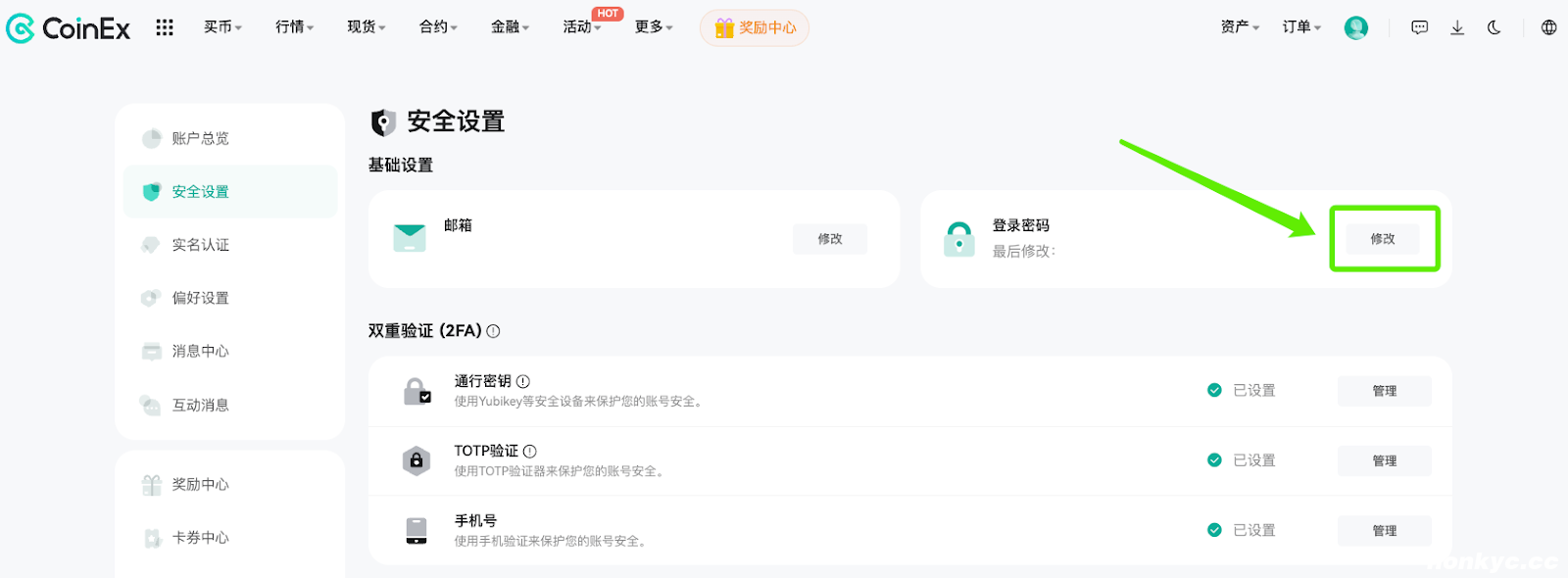Open the 资产 dropdown
The width and height of the screenshot is (1568, 578).
1240,27
